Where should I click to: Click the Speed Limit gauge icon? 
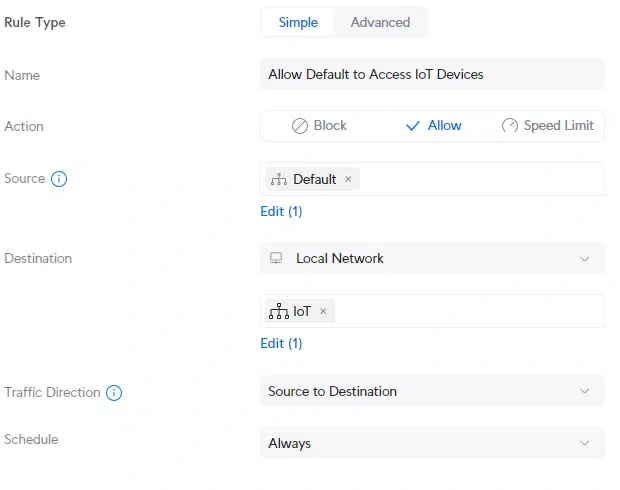coord(510,126)
